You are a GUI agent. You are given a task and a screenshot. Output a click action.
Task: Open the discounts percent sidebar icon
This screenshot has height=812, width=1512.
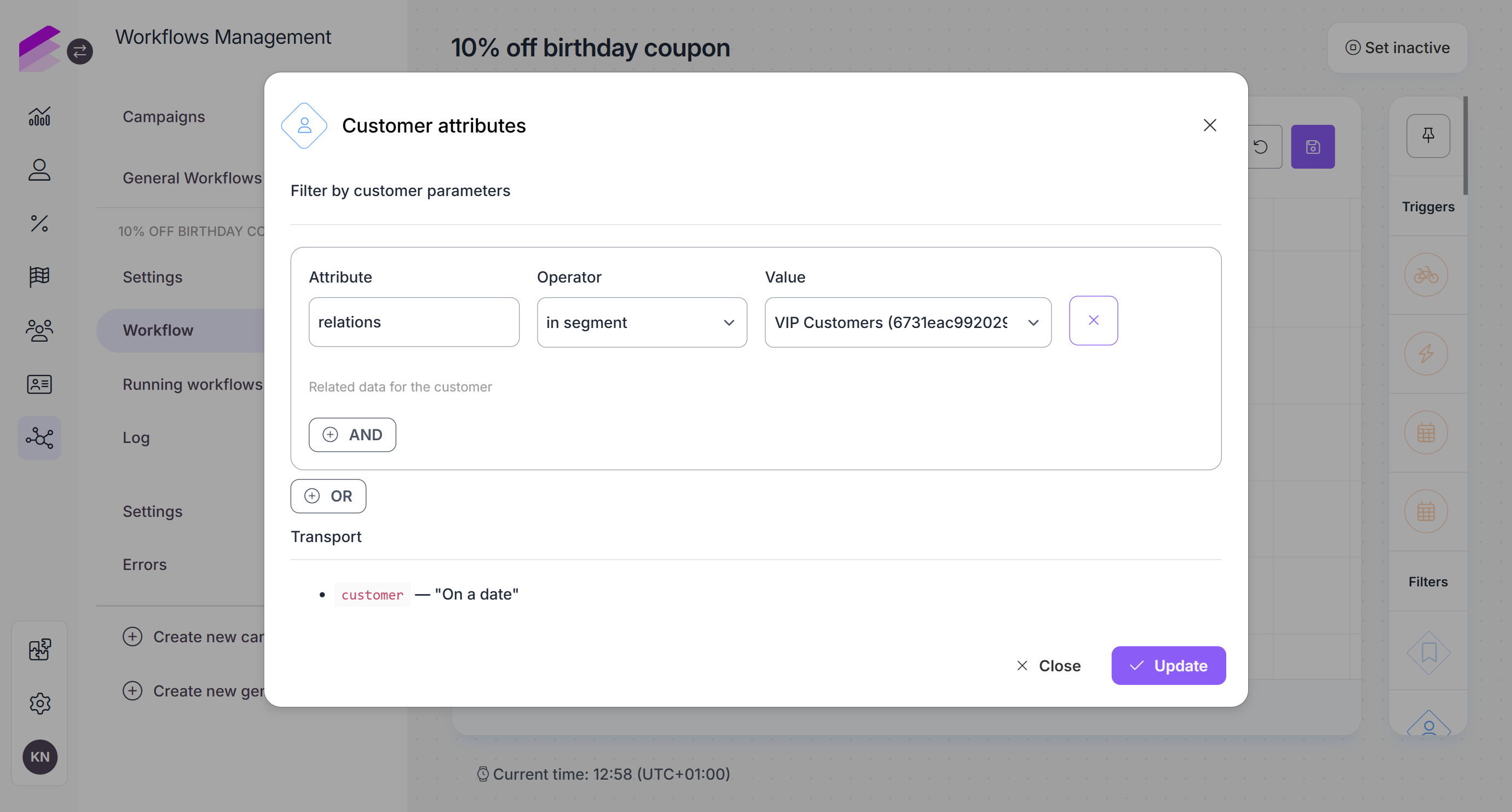(x=39, y=223)
